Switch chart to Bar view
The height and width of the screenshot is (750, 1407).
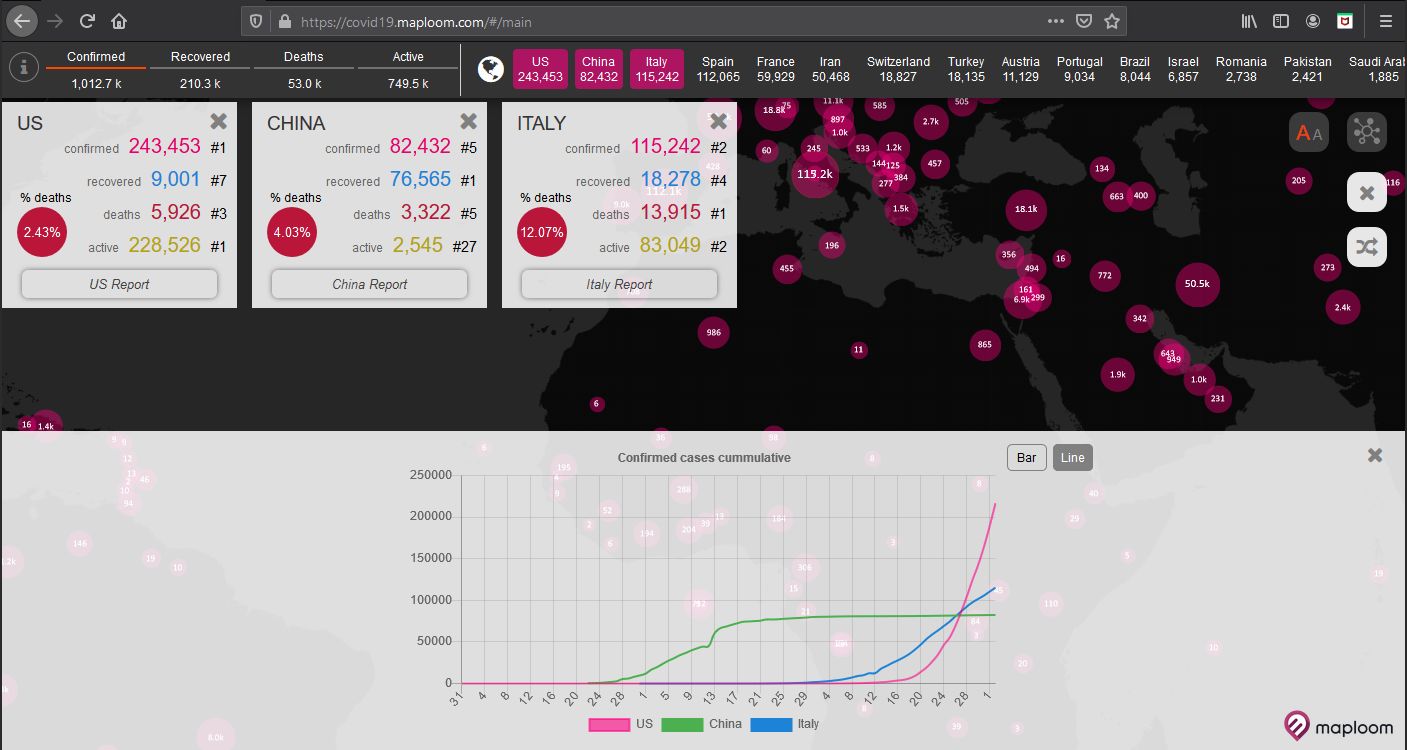(1026, 458)
